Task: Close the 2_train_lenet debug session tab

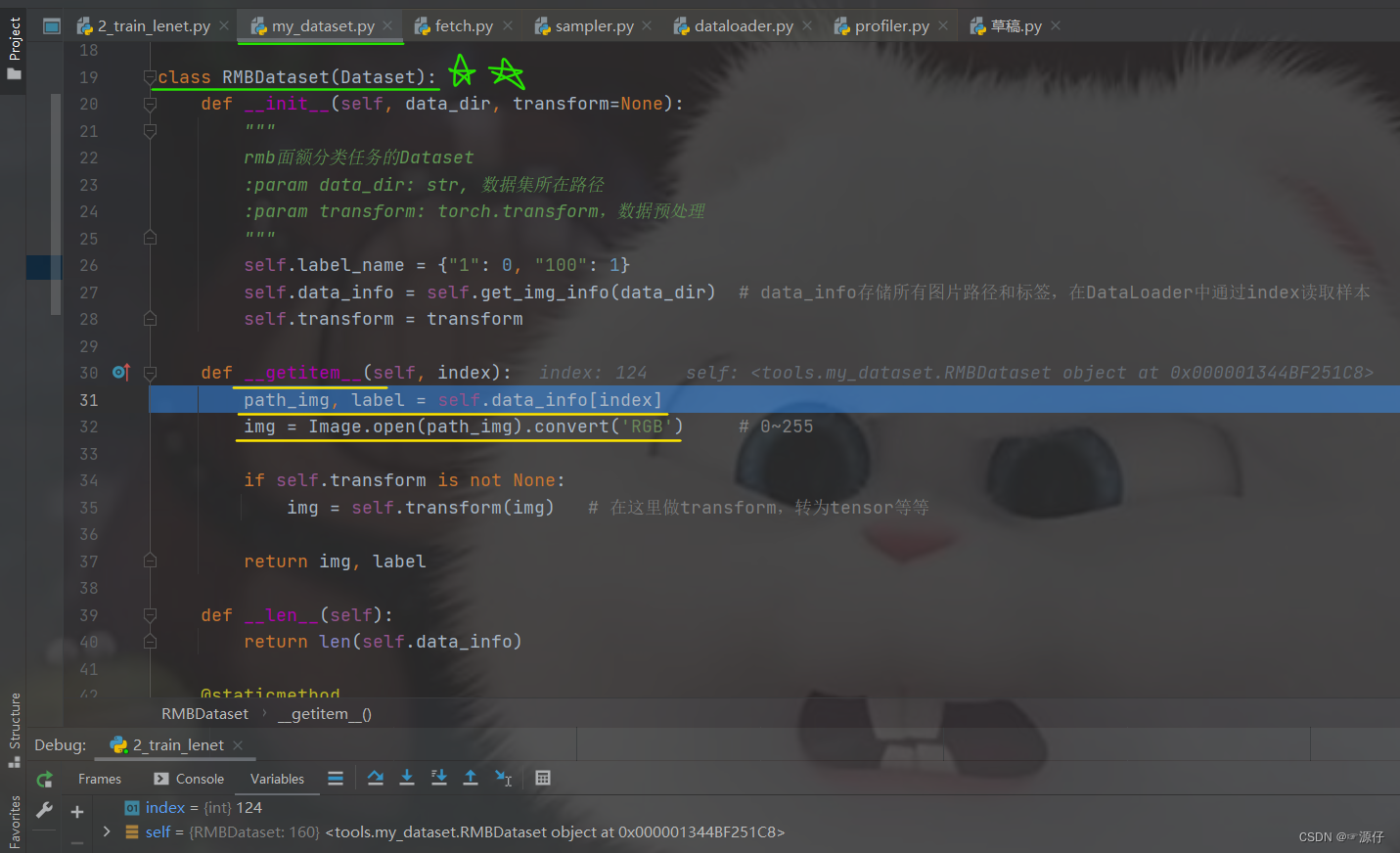Action: 238,745
